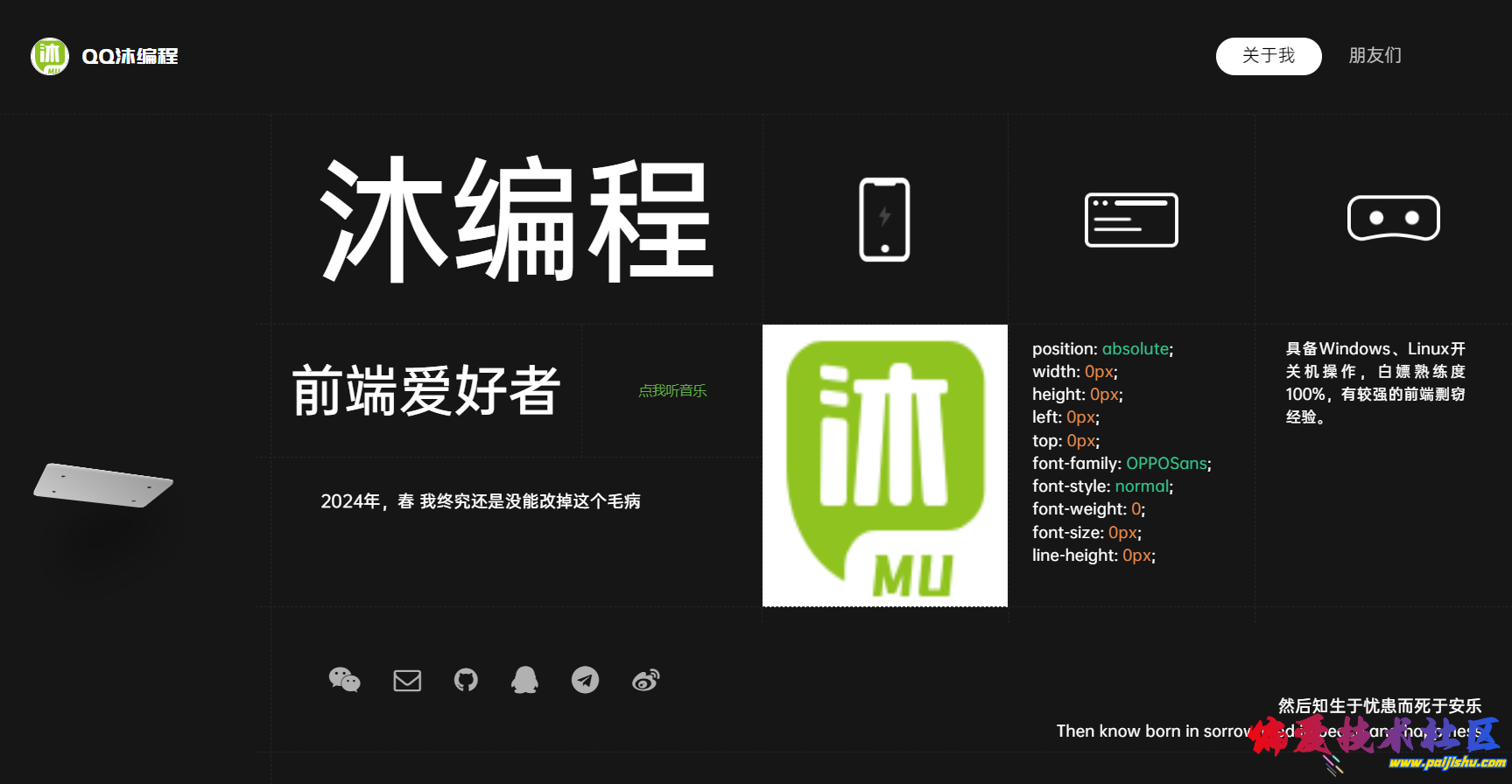Open the large 沐 MU avatar image
The width and height of the screenshot is (1512, 784).
tap(885, 465)
